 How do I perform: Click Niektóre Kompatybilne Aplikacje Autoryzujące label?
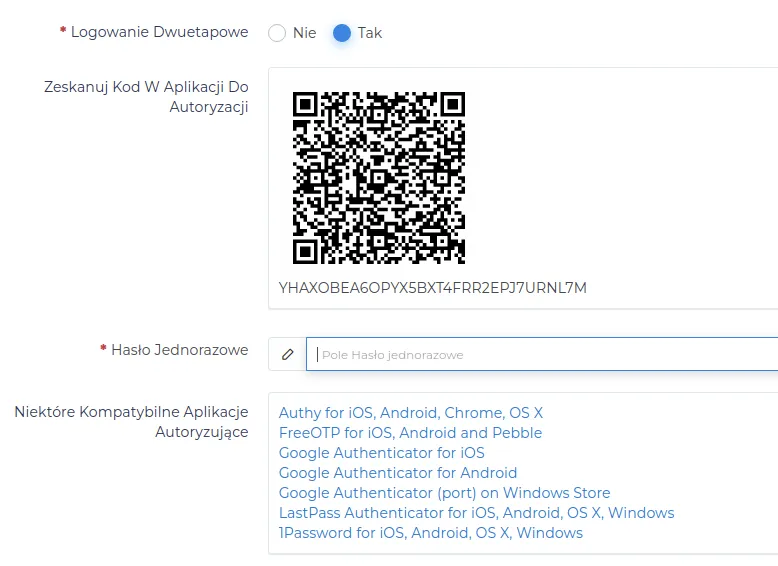click(131, 422)
